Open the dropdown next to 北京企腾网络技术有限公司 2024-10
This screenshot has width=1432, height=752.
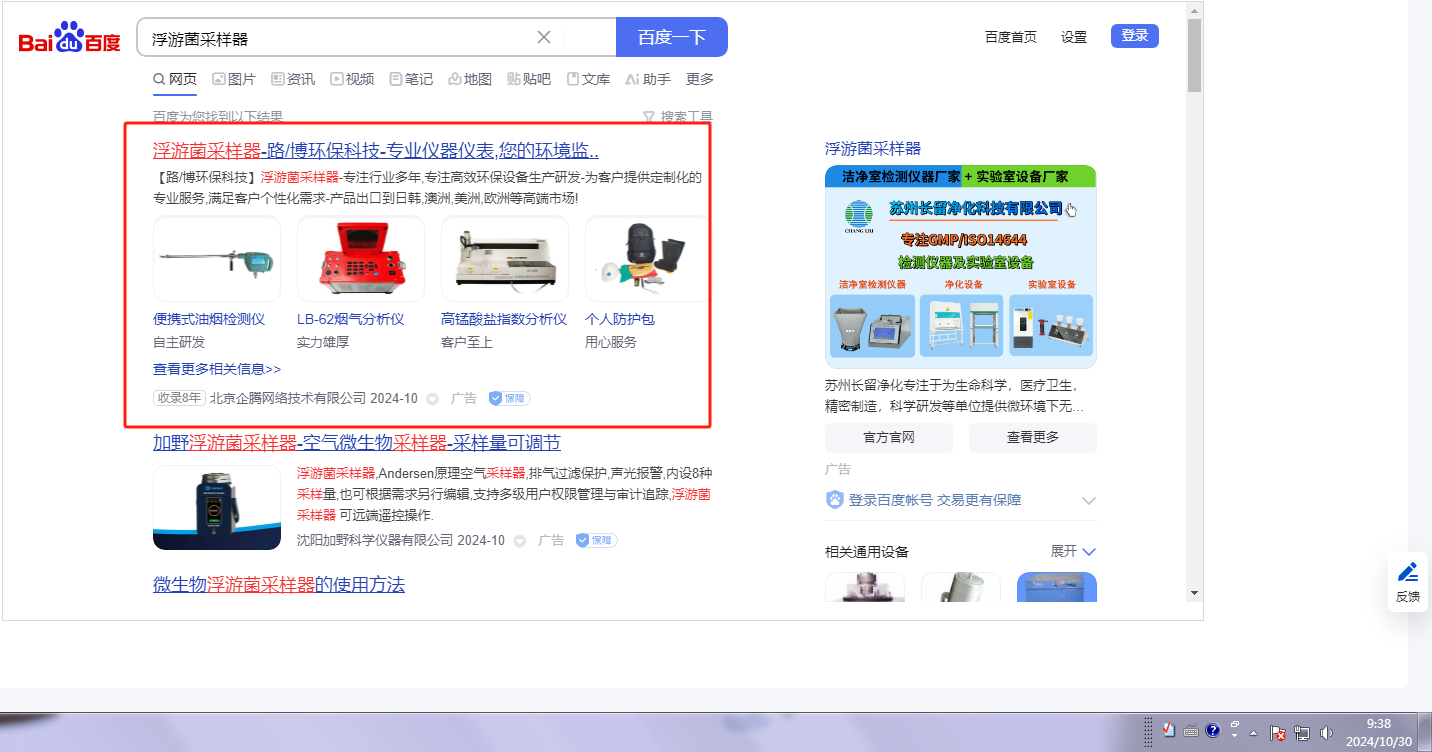pos(433,398)
